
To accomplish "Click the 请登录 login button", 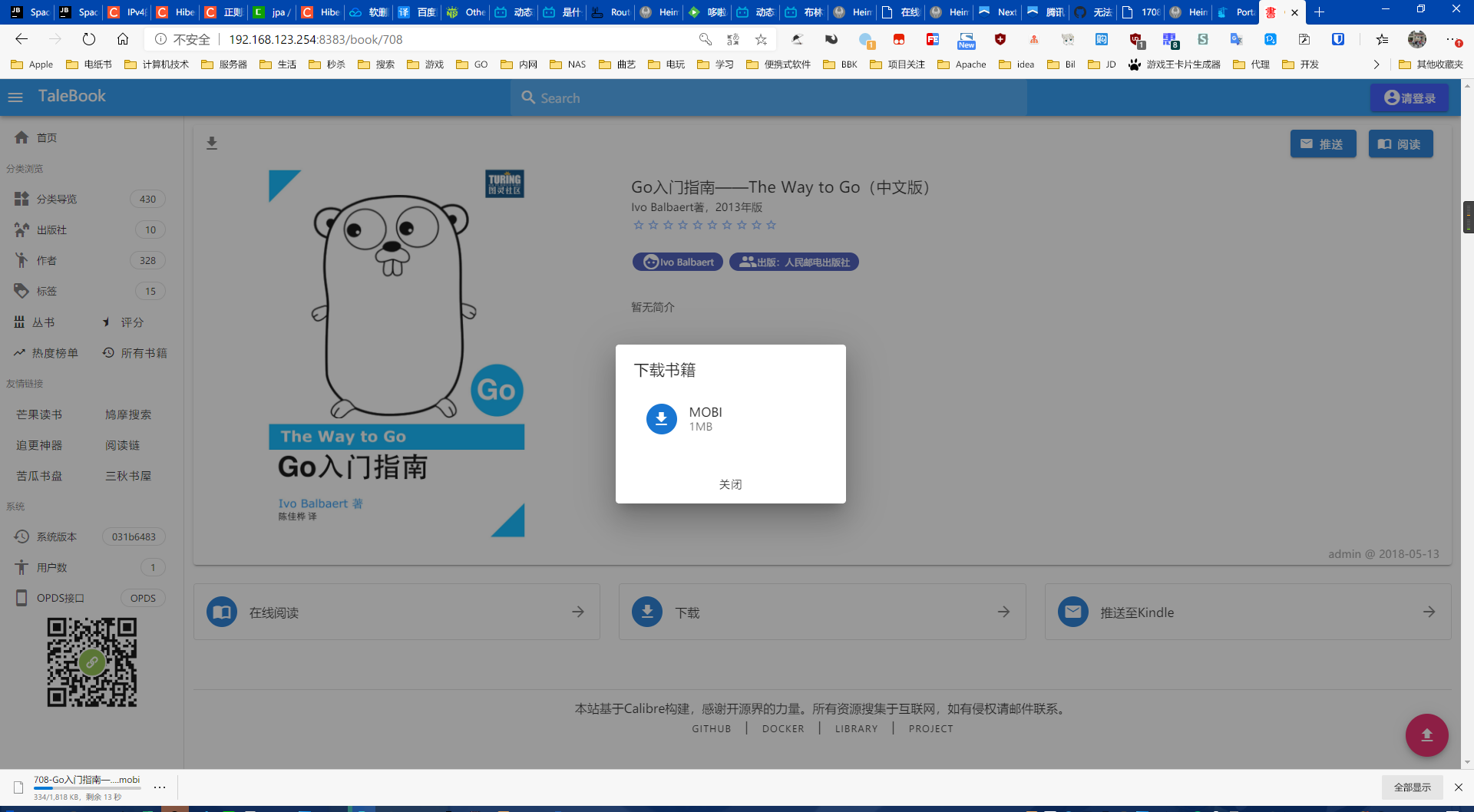I will 1410,97.
